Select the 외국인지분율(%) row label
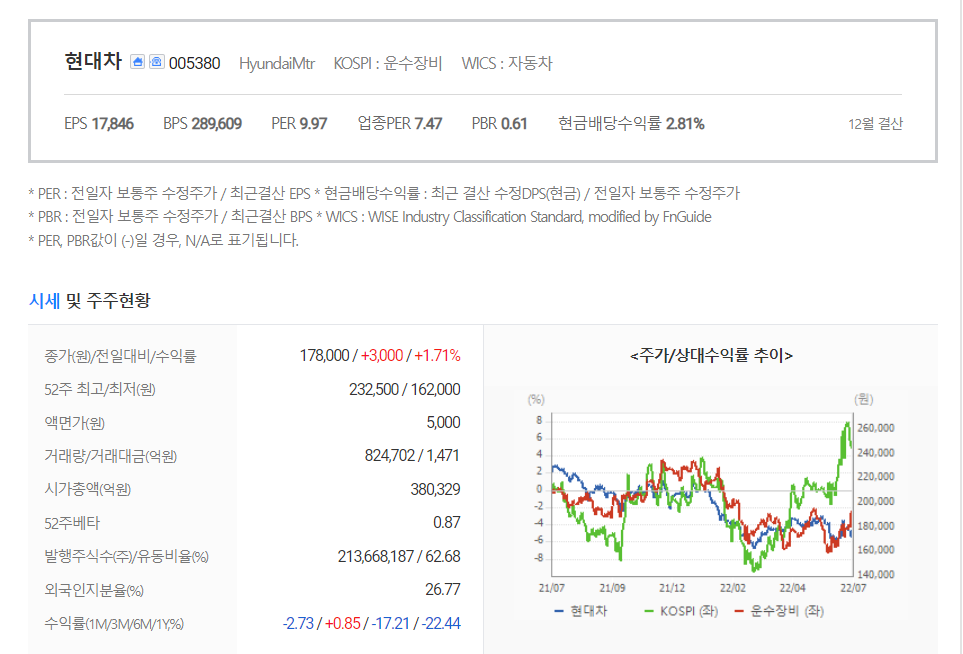 pos(94,591)
